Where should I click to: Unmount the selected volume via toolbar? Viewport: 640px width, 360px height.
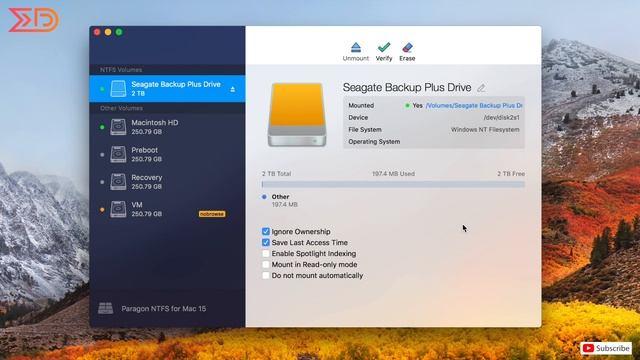click(356, 52)
